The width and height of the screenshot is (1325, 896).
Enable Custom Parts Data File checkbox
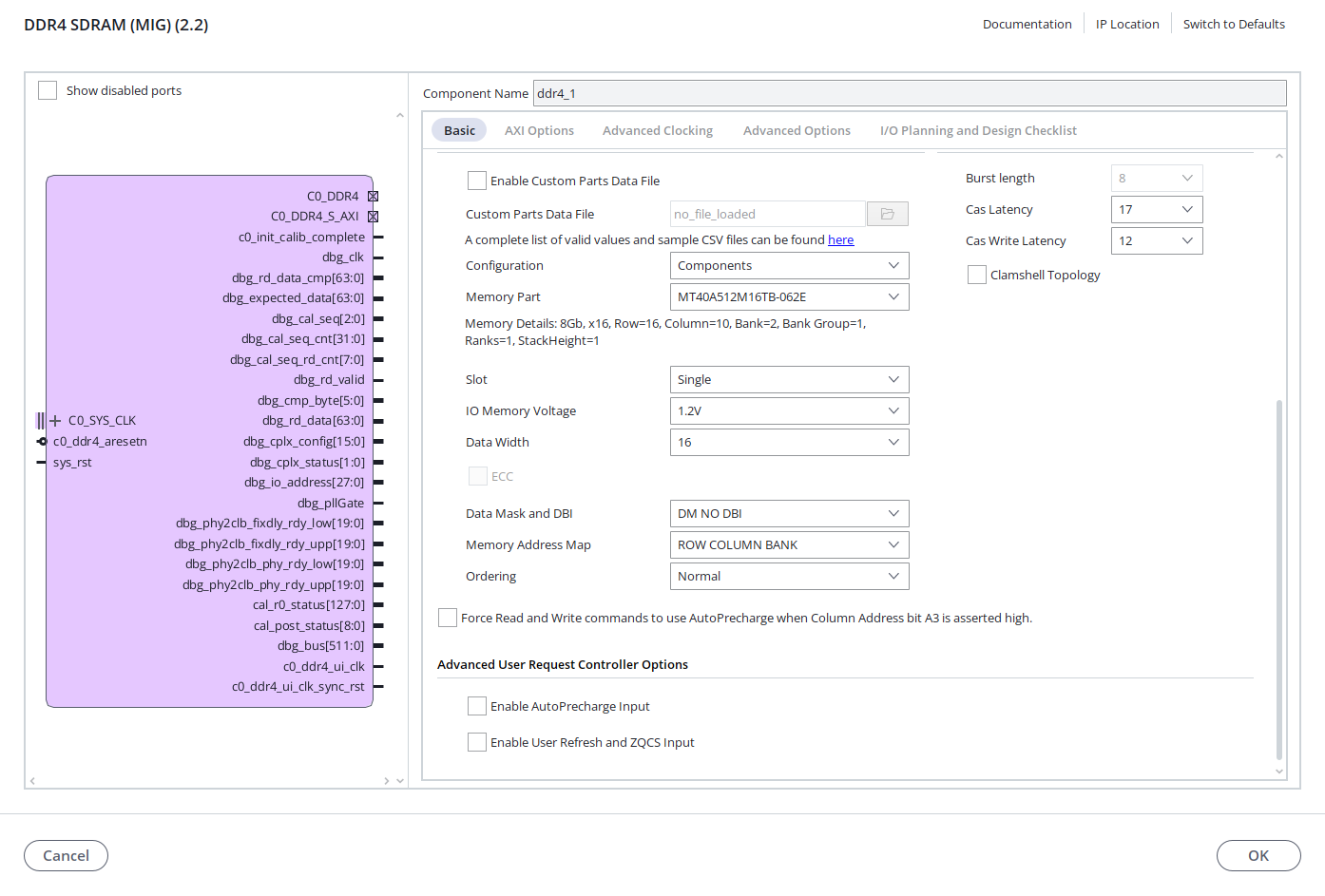coord(477,181)
